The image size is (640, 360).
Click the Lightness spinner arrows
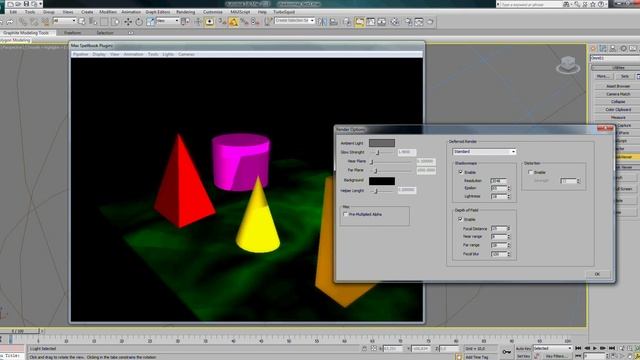509,196
